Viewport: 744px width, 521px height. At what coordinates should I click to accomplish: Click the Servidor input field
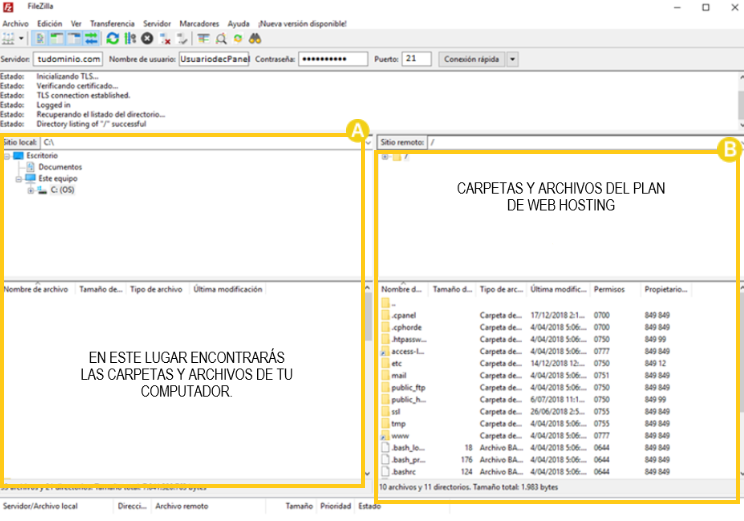[68, 59]
